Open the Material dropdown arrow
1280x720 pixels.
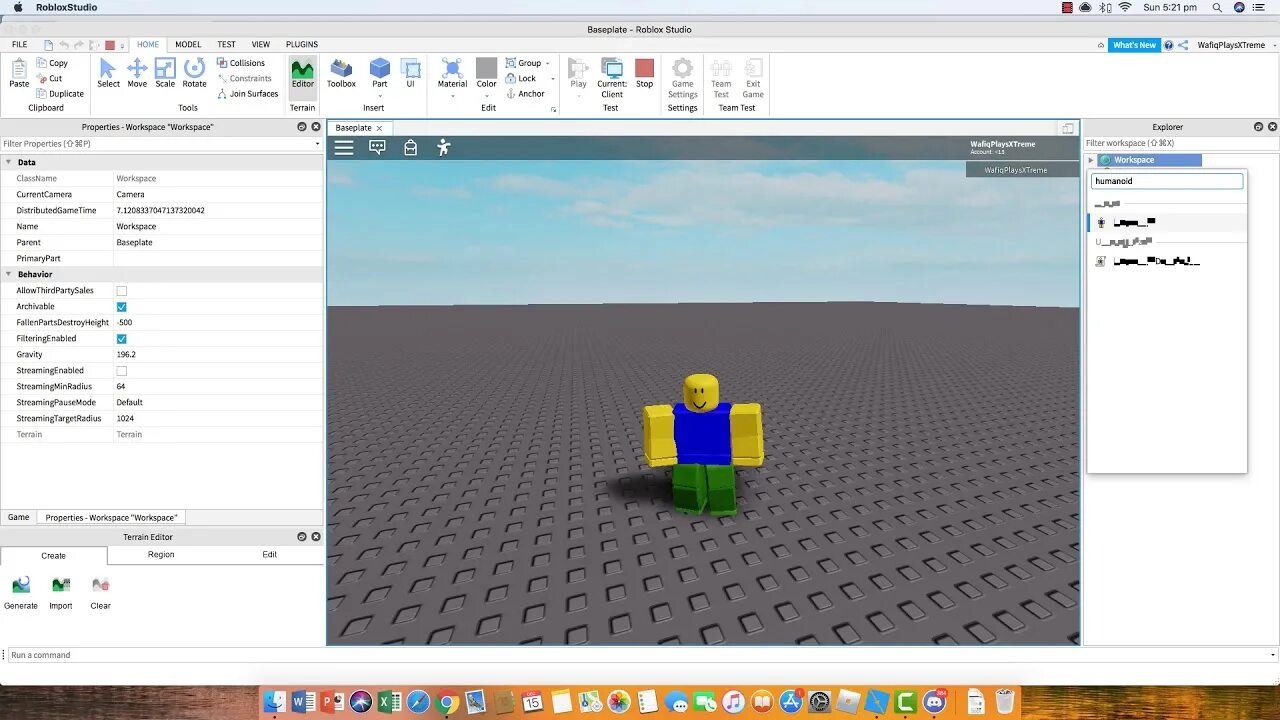[x=452, y=96]
